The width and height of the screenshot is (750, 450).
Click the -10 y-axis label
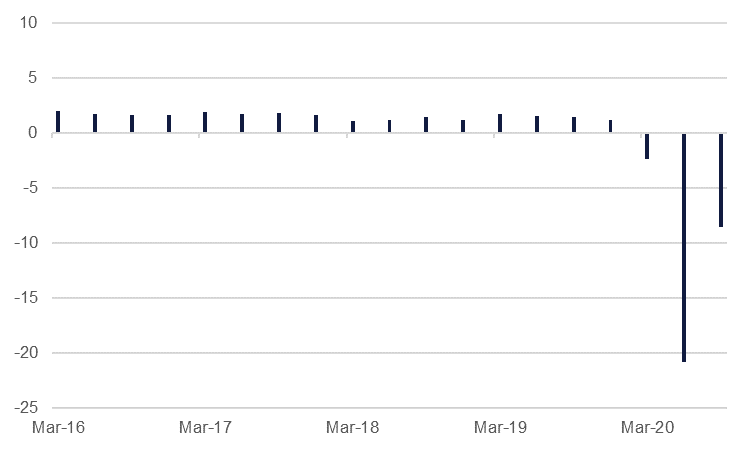[x=25, y=243]
